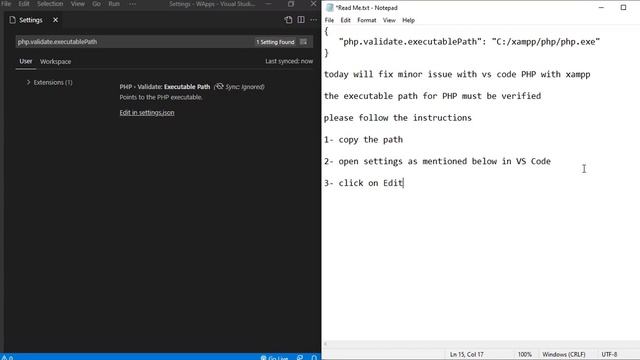The image size is (640, 360).
Task: Click the PHP Validate Executable Path setting title
Action: pyautogui.click(x=165, y=87)
